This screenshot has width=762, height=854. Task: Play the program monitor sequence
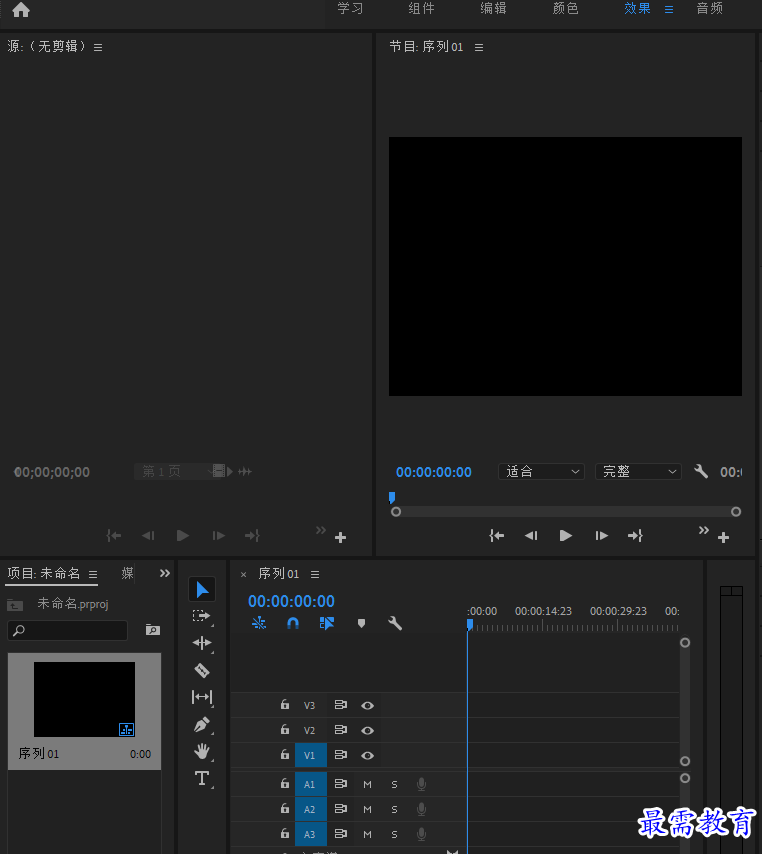click(565, 536)
